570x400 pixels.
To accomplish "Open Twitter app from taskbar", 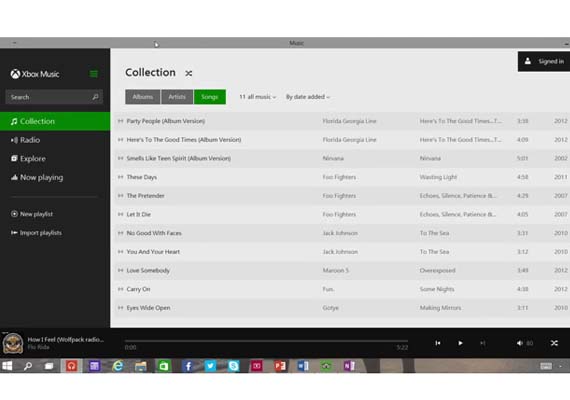I will coord(210,366).
